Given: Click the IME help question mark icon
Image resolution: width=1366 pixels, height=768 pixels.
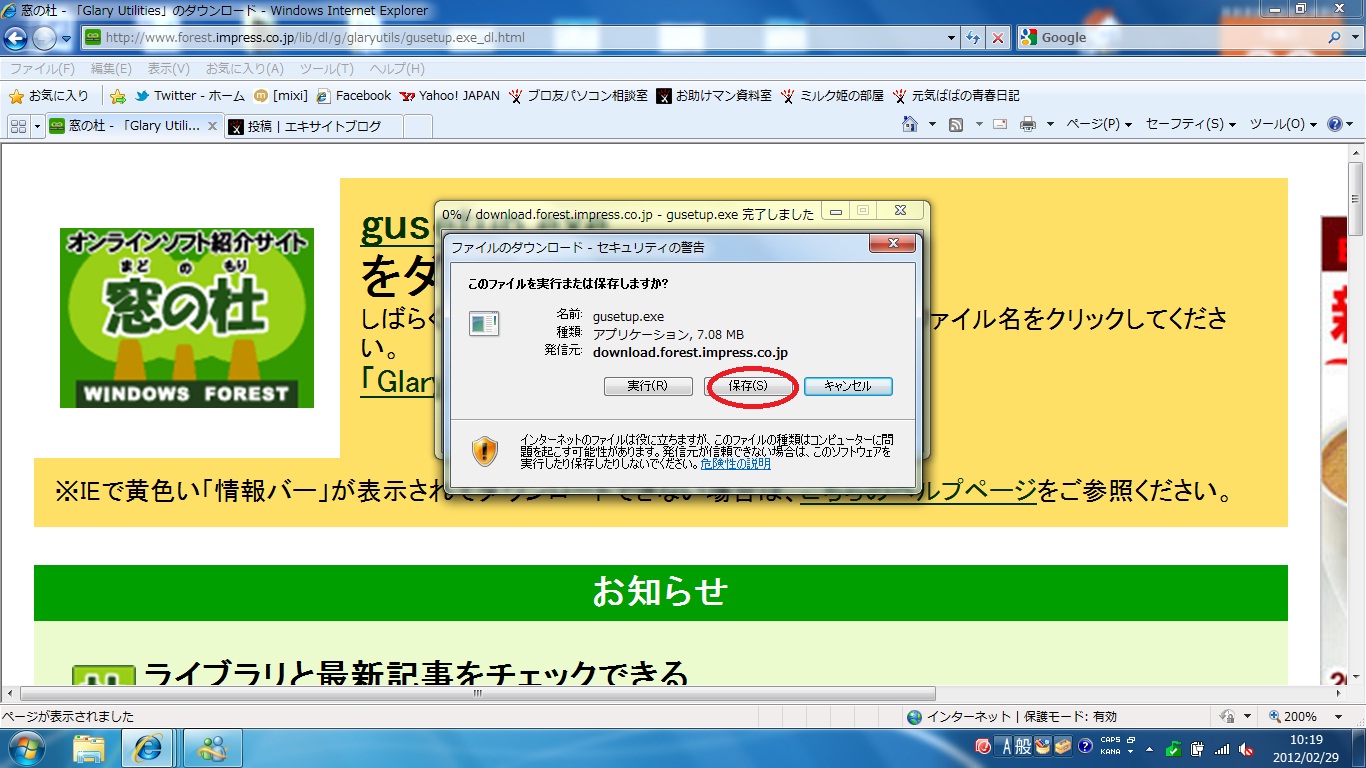Looking at the screenshot, I should 1085,746.
